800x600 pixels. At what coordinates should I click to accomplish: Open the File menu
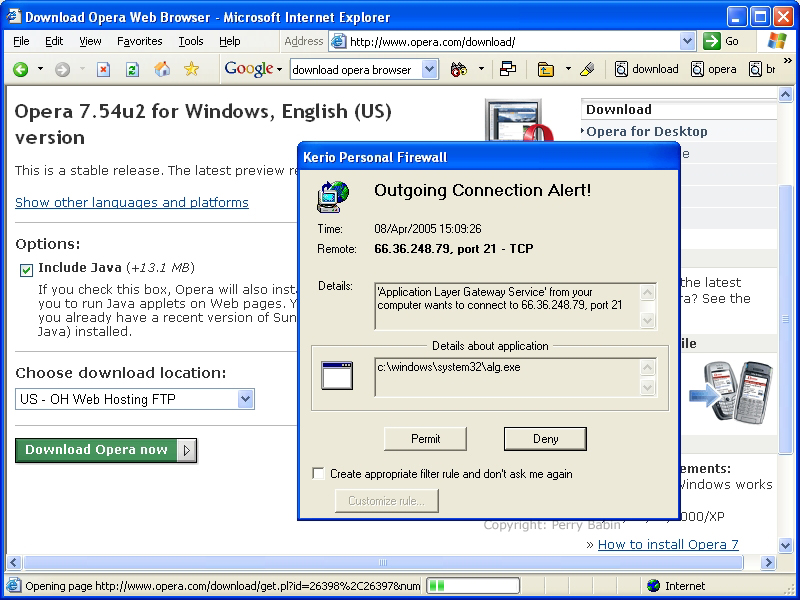[x=21, y=41]
